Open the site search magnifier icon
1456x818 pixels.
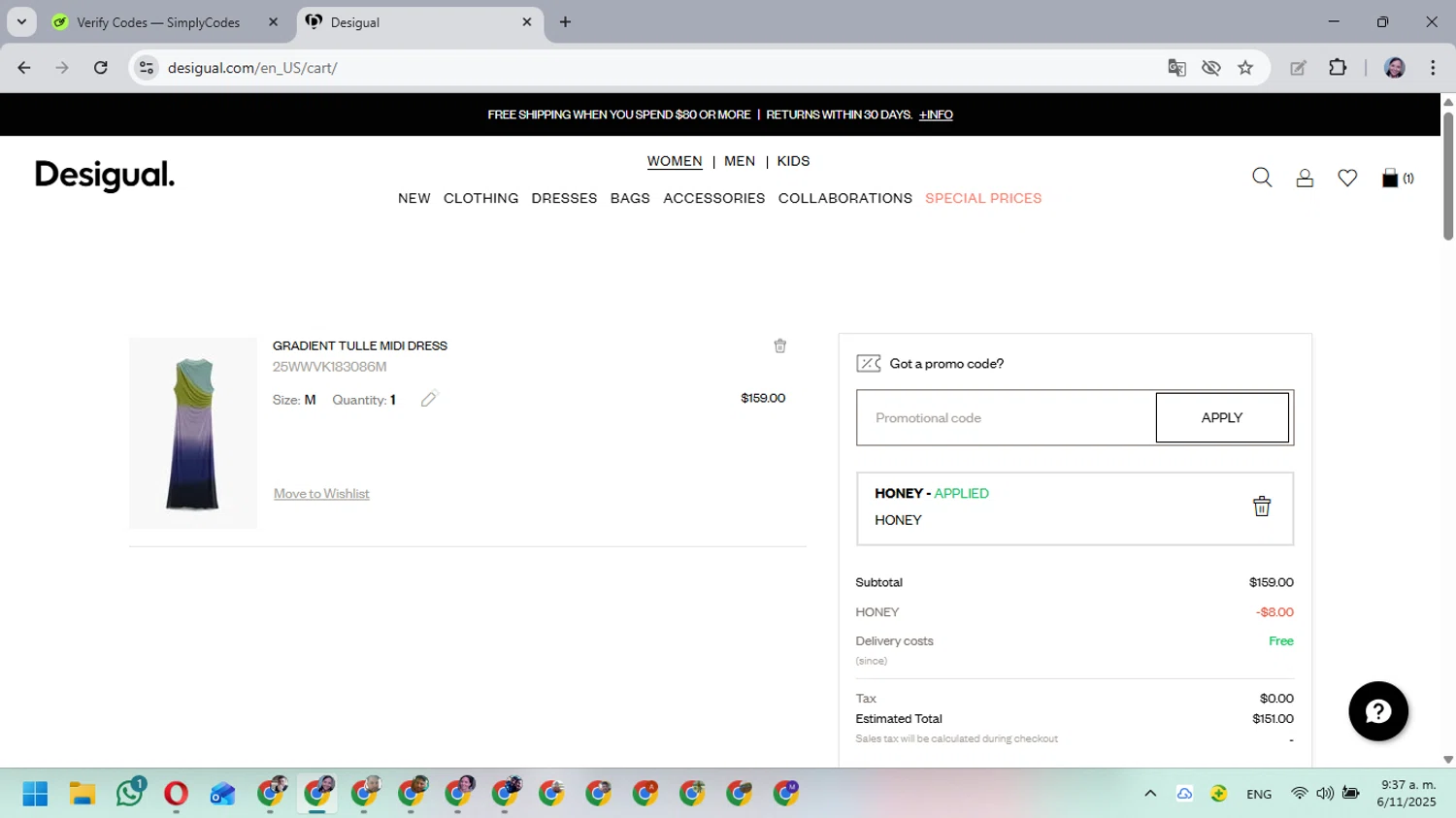point(1262,178)
